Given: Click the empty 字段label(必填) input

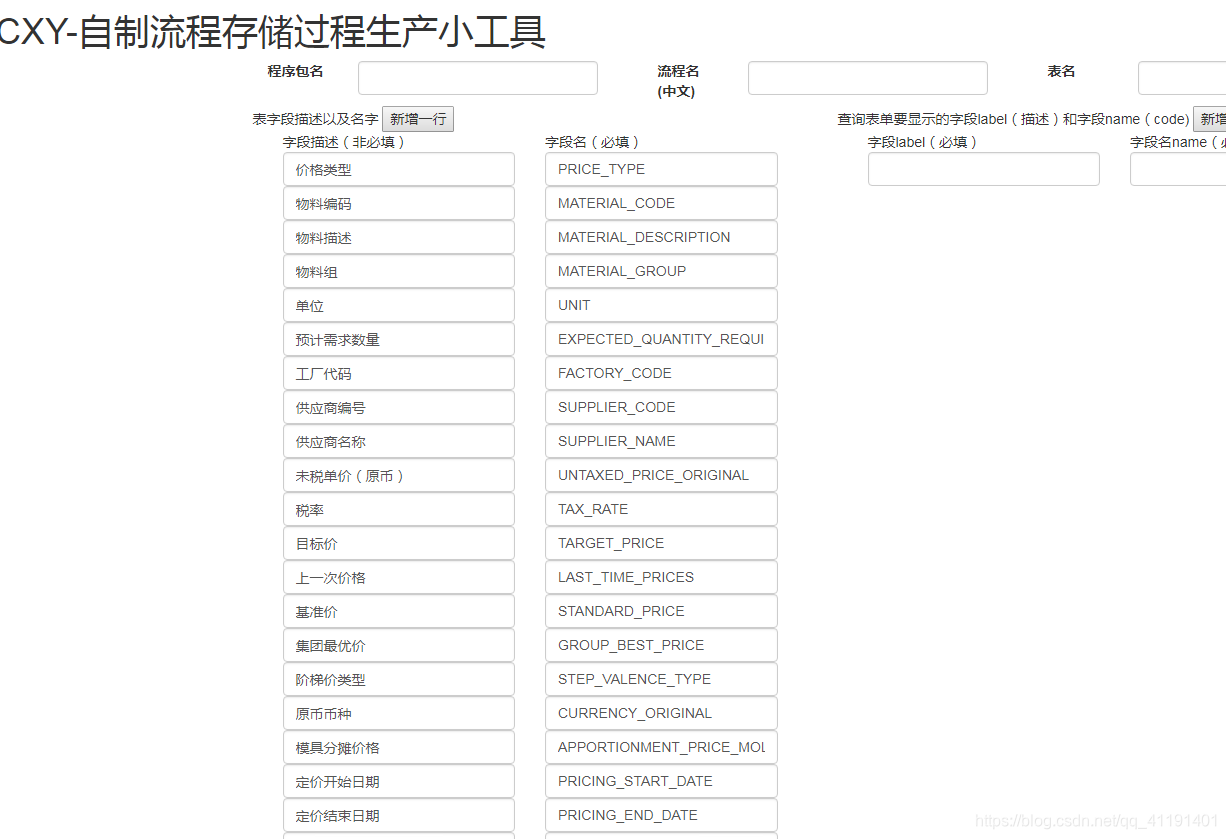Looking at the screenshot, I should coord(984,169).
